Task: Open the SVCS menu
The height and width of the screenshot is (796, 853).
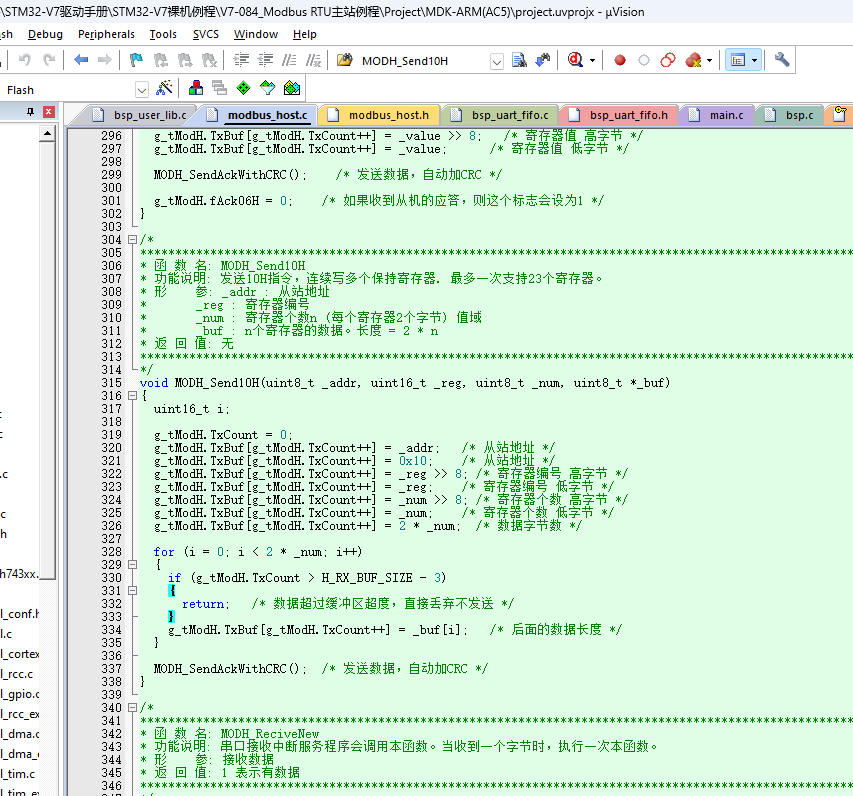Action: click(x=206, y=34)
